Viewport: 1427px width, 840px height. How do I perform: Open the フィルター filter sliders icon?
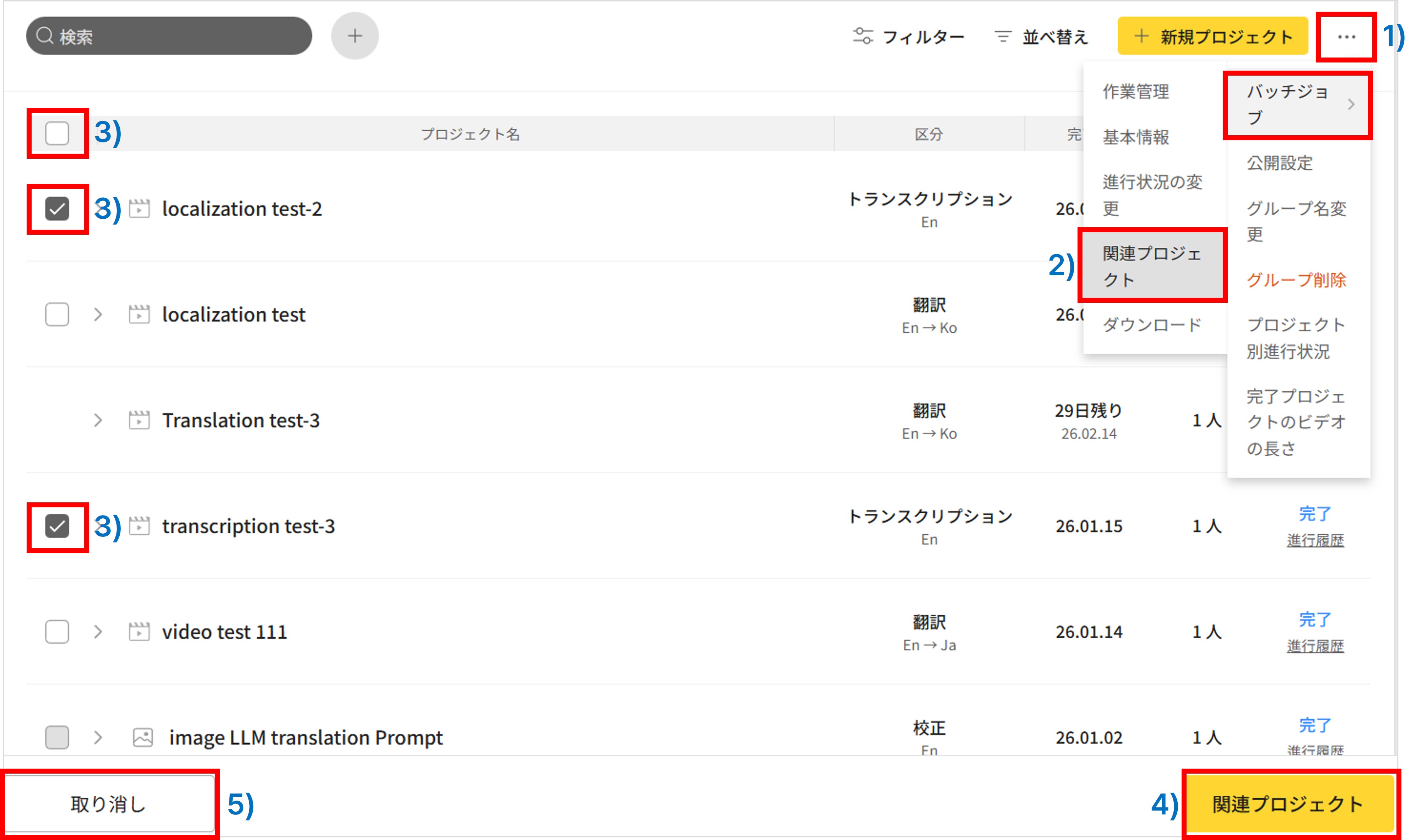862,36
